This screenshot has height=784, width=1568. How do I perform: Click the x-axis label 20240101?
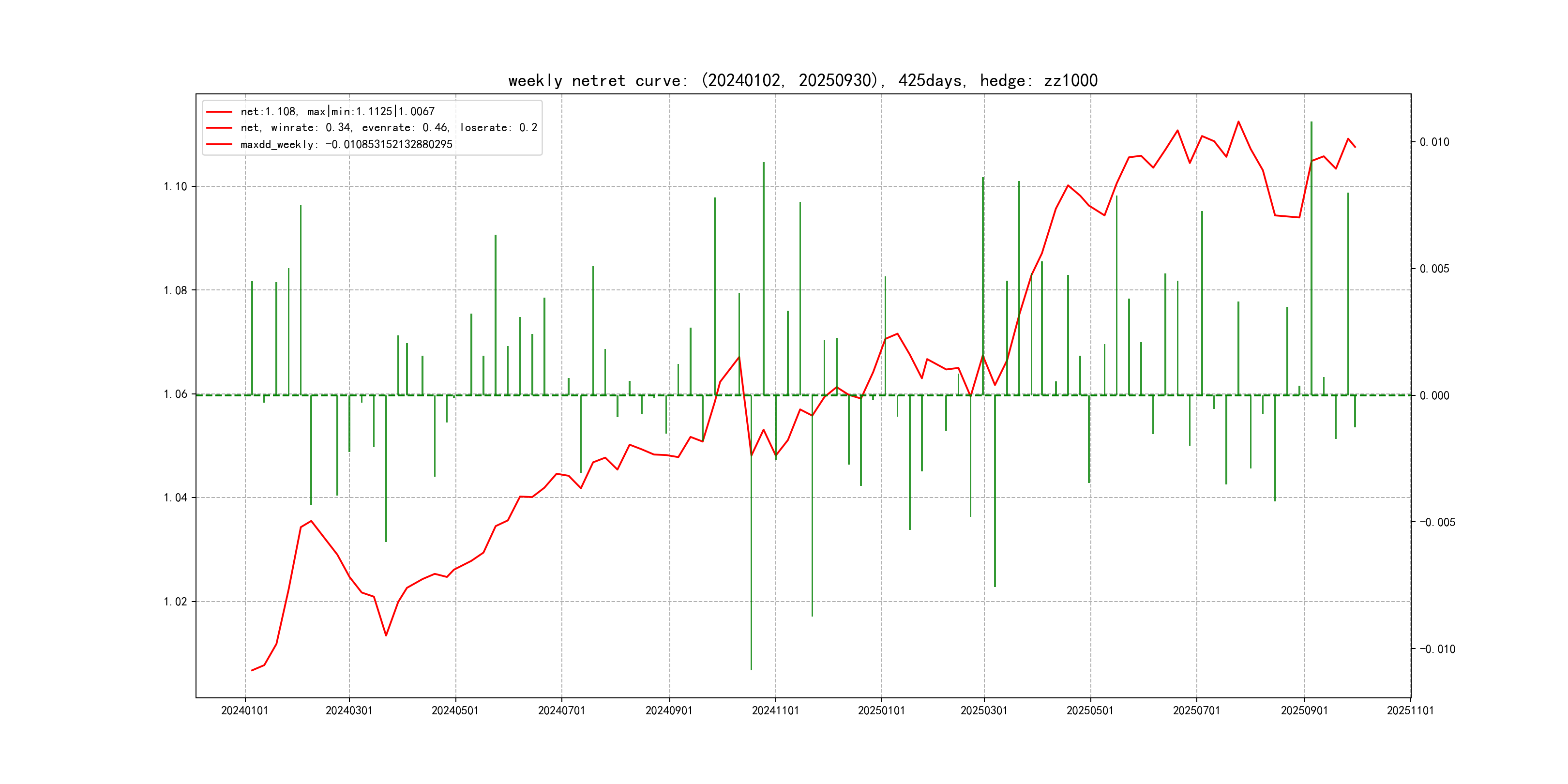[245, 710]
